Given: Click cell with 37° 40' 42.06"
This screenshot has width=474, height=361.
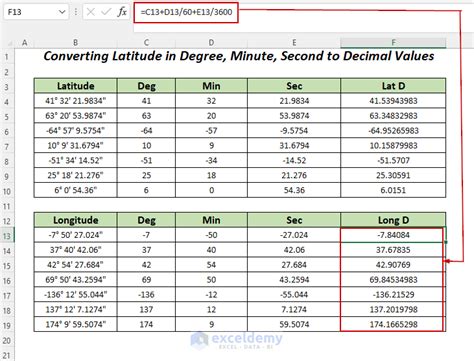Looking at the screenshot, I should pyautogui.click(x=75, y=250).
